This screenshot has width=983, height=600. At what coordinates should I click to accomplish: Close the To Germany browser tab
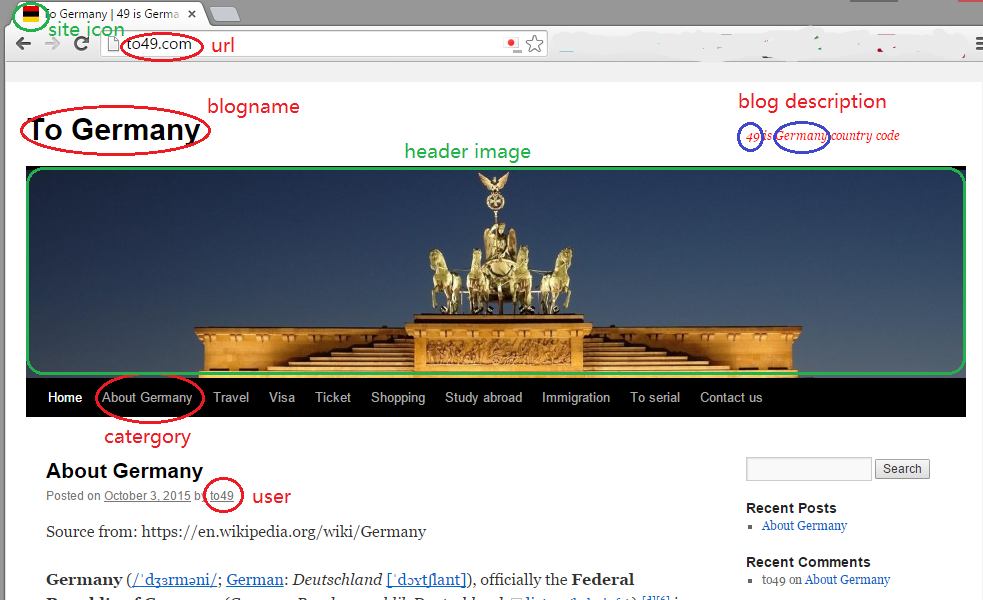pyautogui.click(x=192, y=14)
